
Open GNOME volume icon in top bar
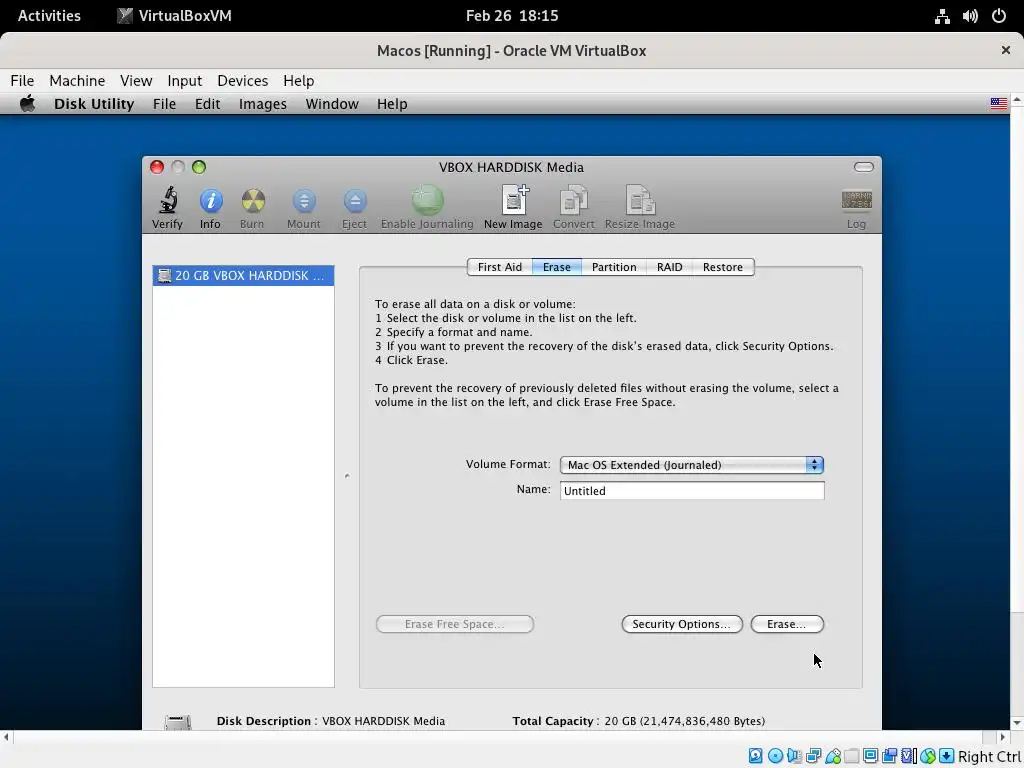click(970, 16)
